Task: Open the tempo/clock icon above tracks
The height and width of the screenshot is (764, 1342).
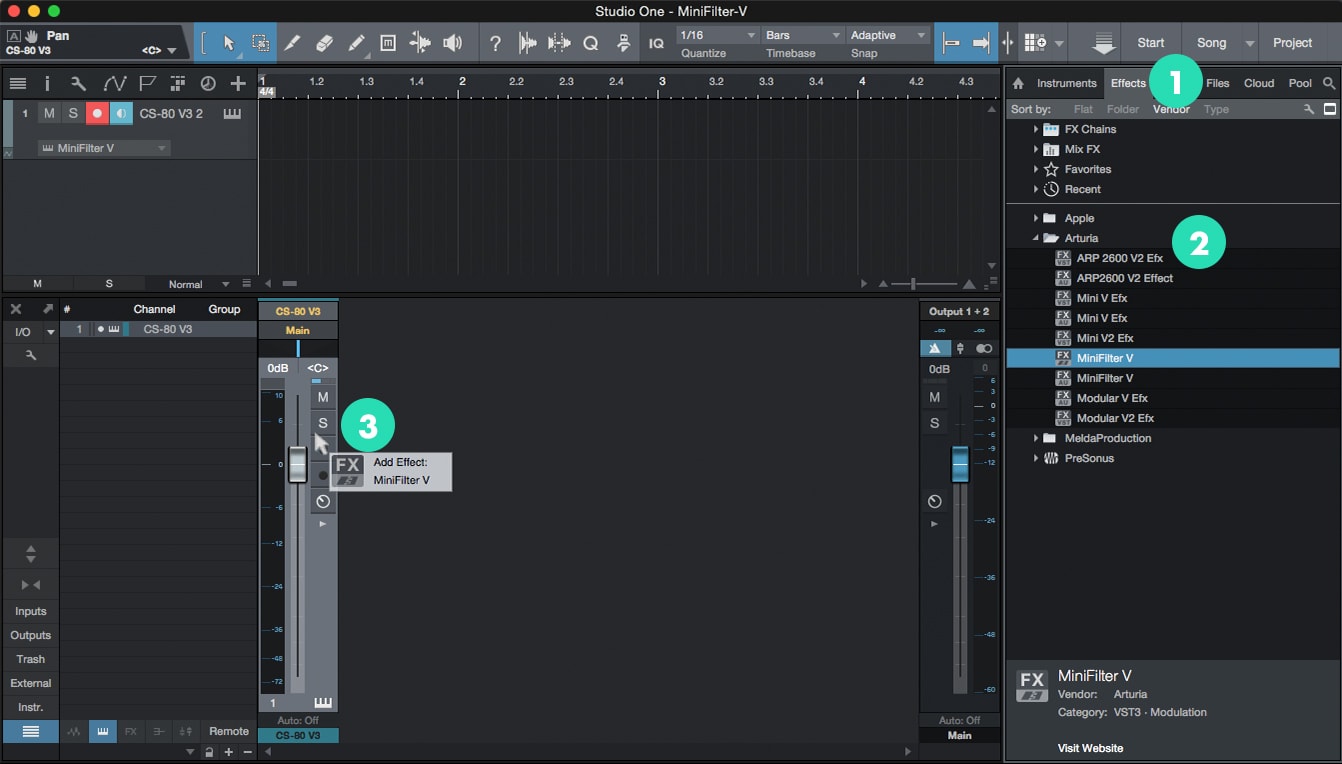Action: coord(208,83)
